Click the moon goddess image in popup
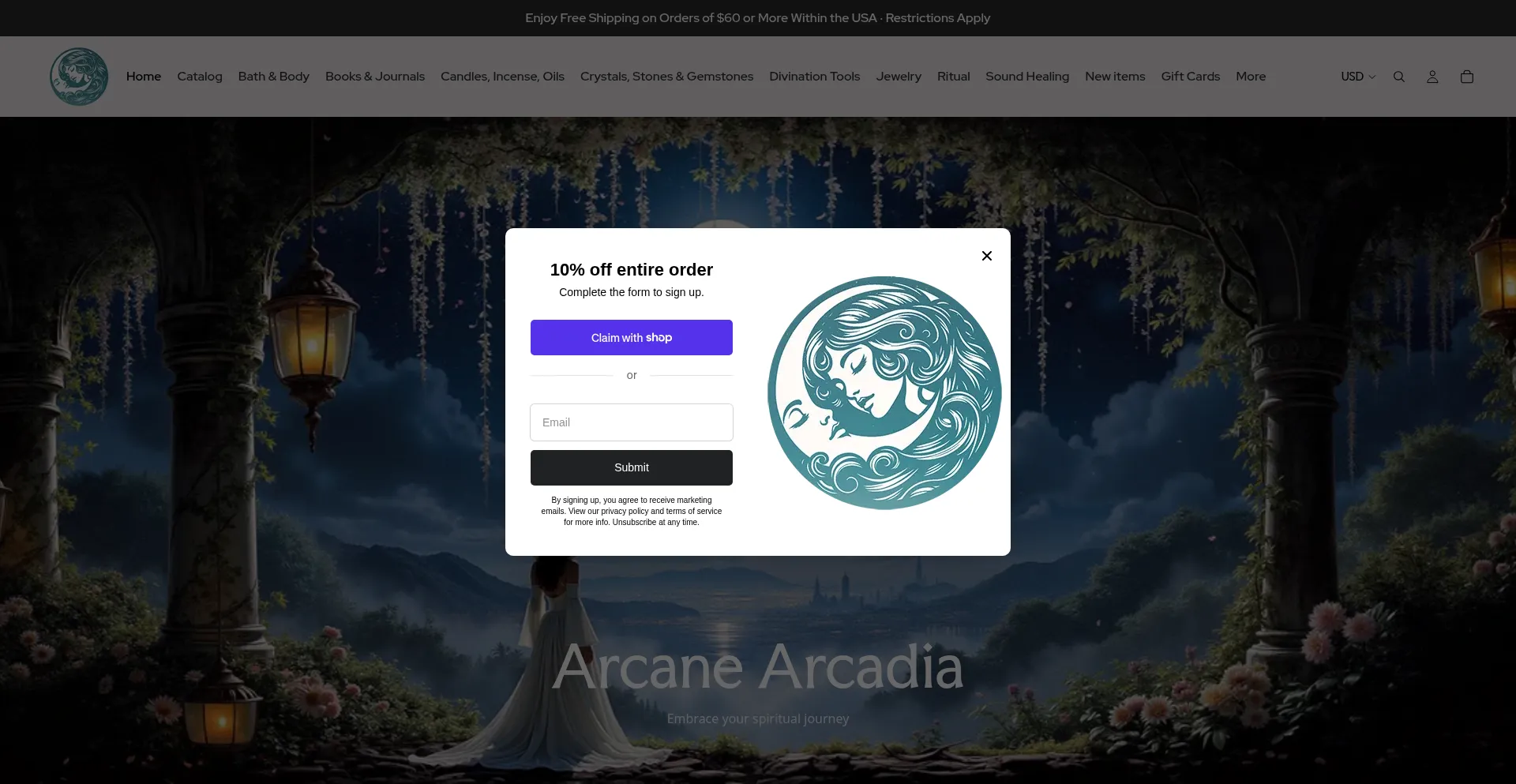The width and height of the screenshot is (1516, 784). point(884,392)
